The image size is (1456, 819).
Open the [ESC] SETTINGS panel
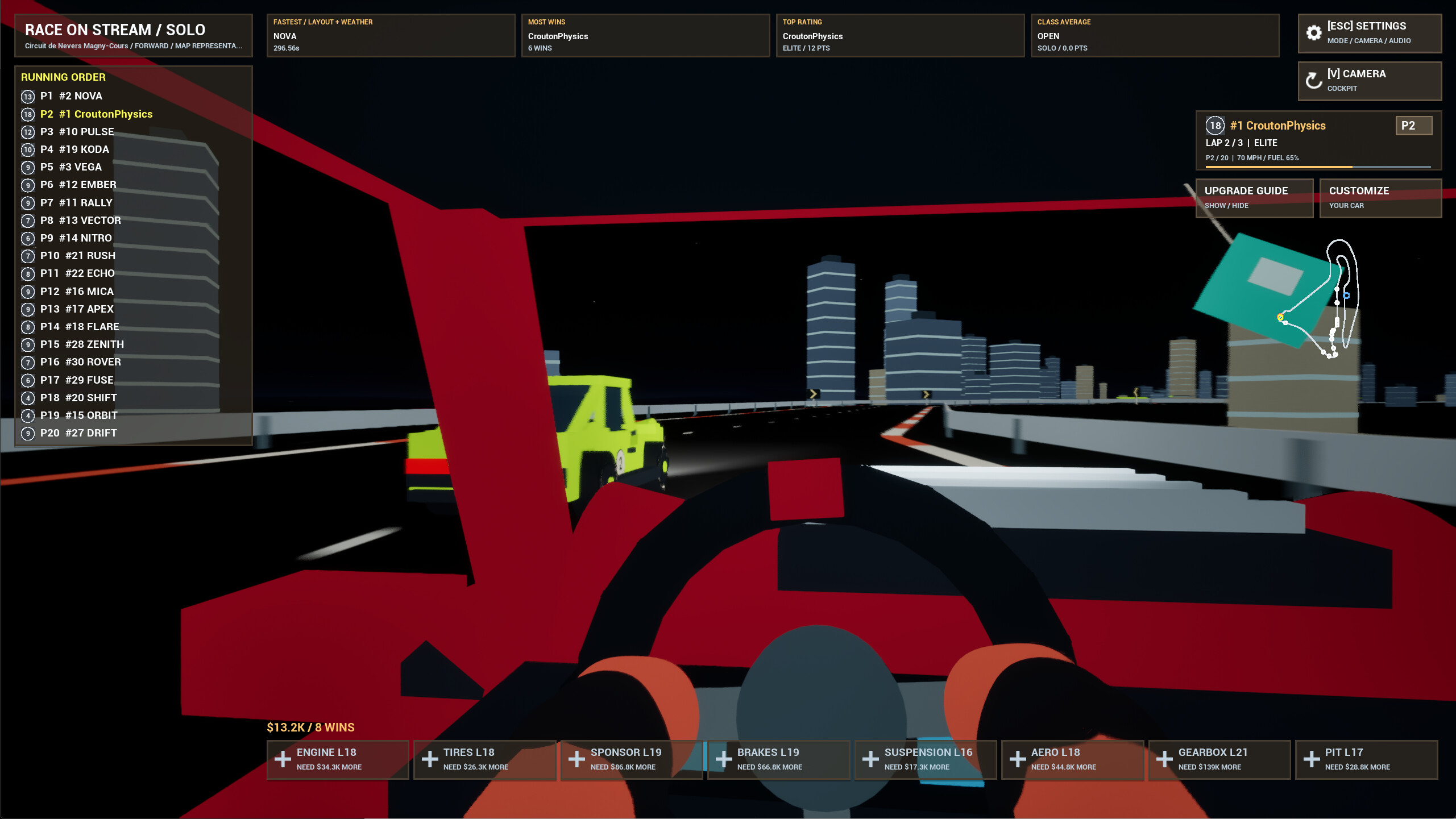click(x=1370, y=33)
